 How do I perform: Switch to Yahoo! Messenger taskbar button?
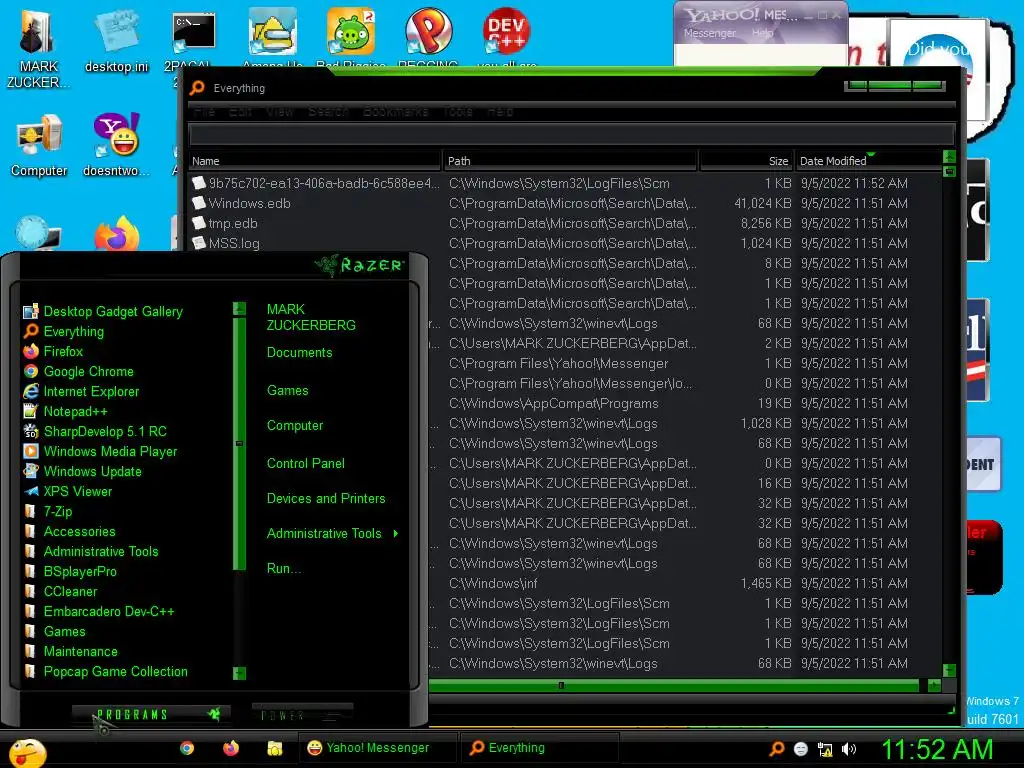click(x=377, y=748)
